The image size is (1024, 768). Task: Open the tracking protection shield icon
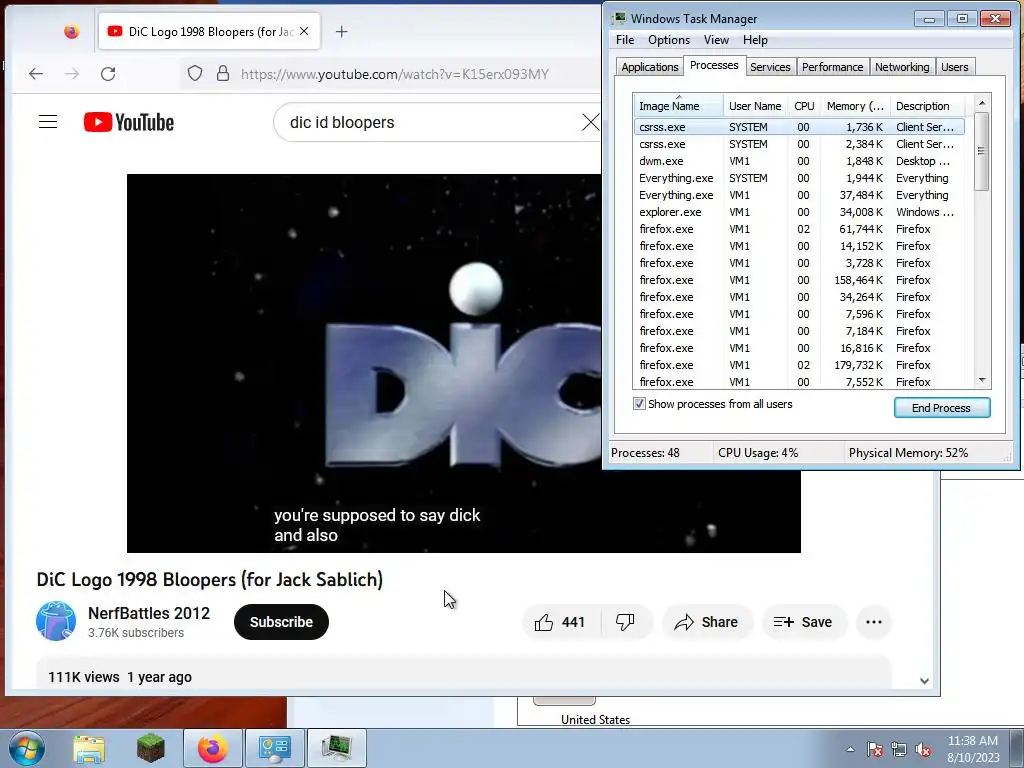195,73
